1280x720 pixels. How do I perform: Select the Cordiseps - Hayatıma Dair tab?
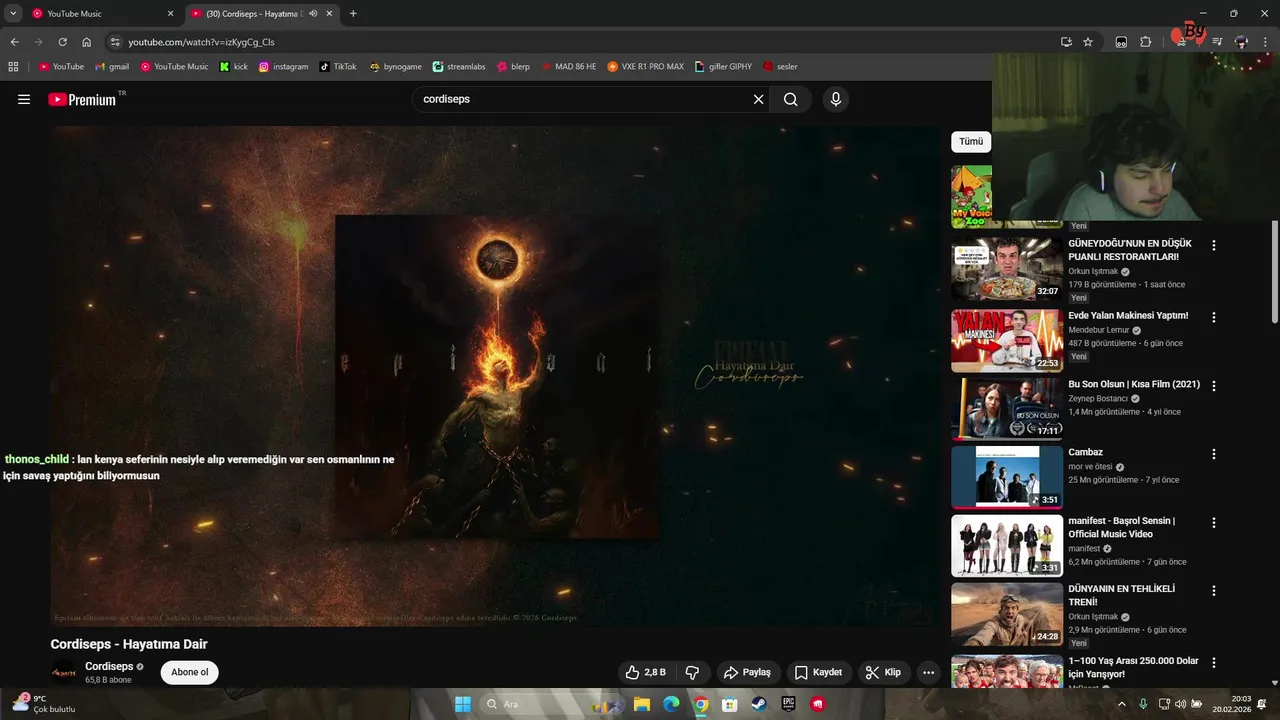point(262,13)
